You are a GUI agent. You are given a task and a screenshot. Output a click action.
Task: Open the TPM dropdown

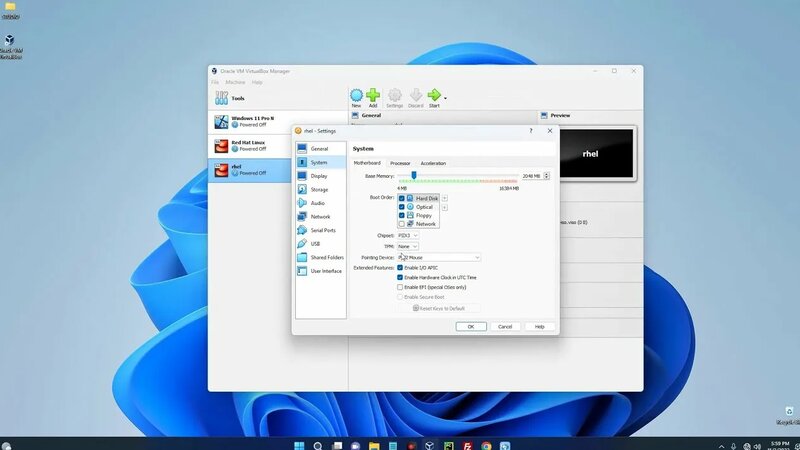[x=408, y=246]
